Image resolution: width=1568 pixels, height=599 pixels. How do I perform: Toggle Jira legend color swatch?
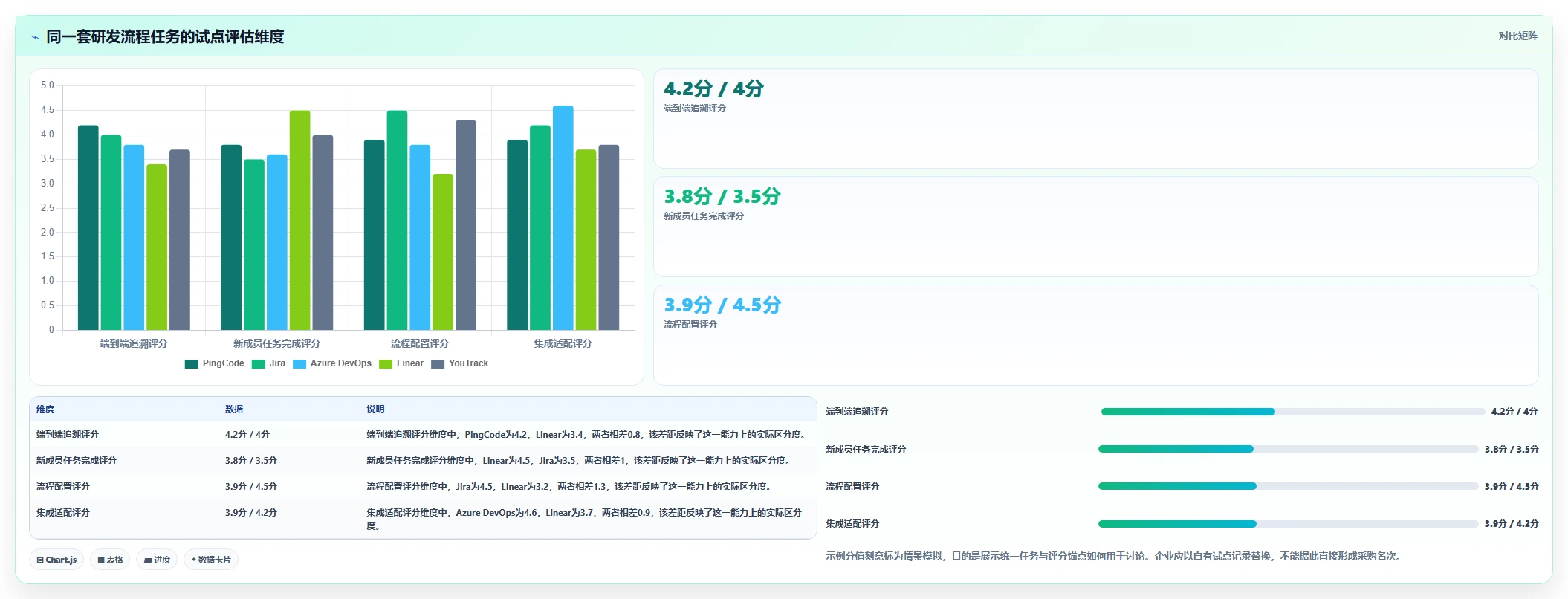[x=259, y=364]
